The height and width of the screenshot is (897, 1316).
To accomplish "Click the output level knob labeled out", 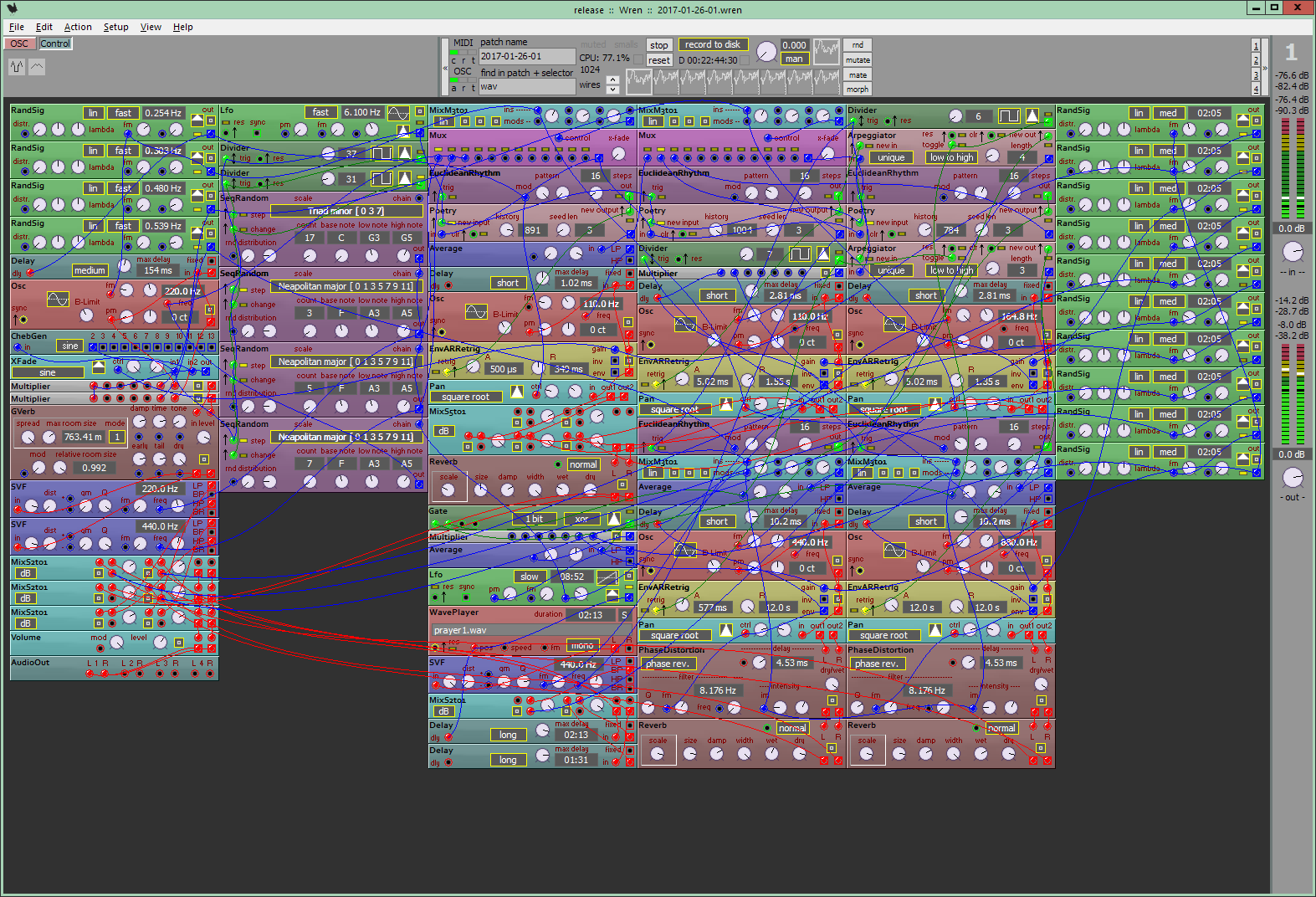I will 1293,478.
